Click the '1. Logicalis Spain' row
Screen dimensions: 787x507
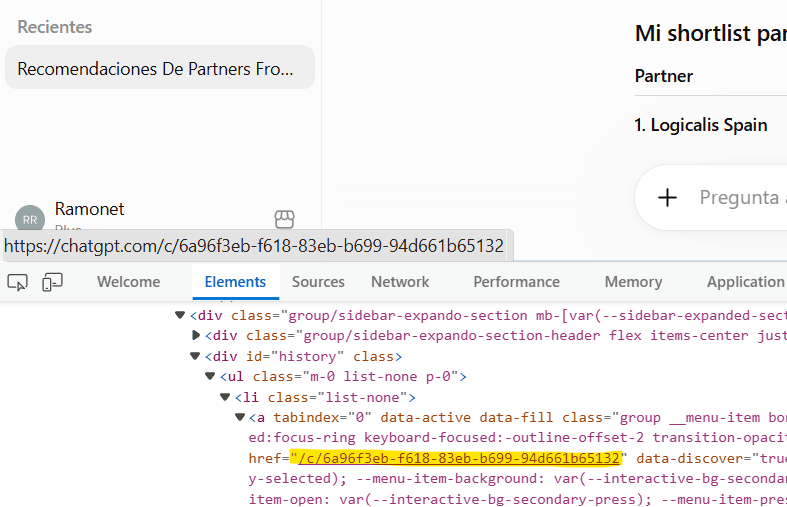[701, 125]
